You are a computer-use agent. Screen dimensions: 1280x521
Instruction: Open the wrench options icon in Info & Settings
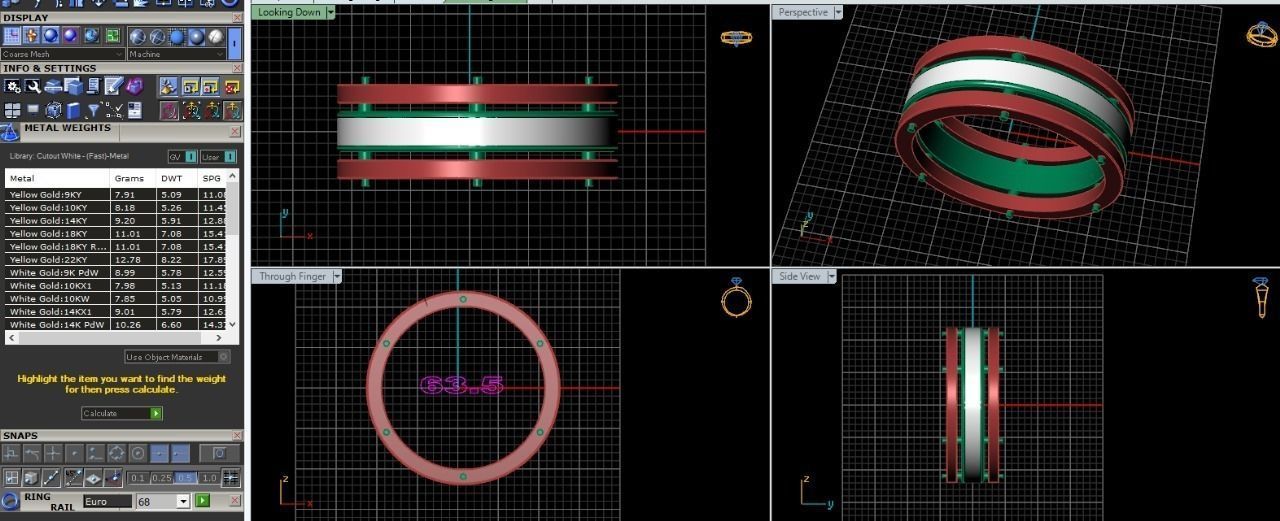(33, 86)
